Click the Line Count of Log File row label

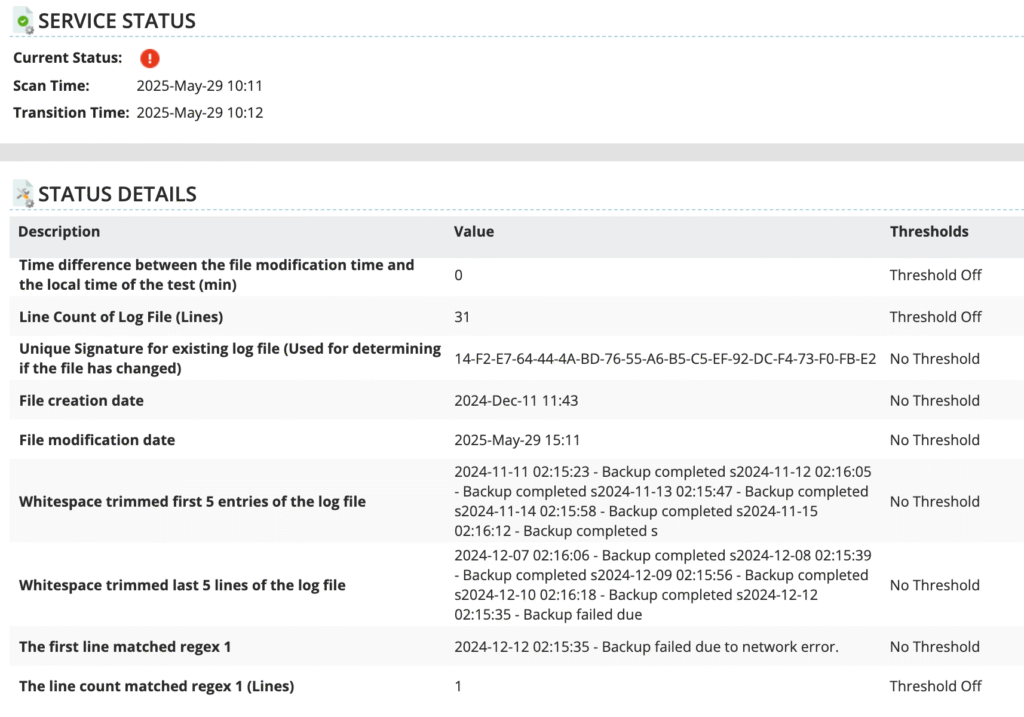pos(121,317)
